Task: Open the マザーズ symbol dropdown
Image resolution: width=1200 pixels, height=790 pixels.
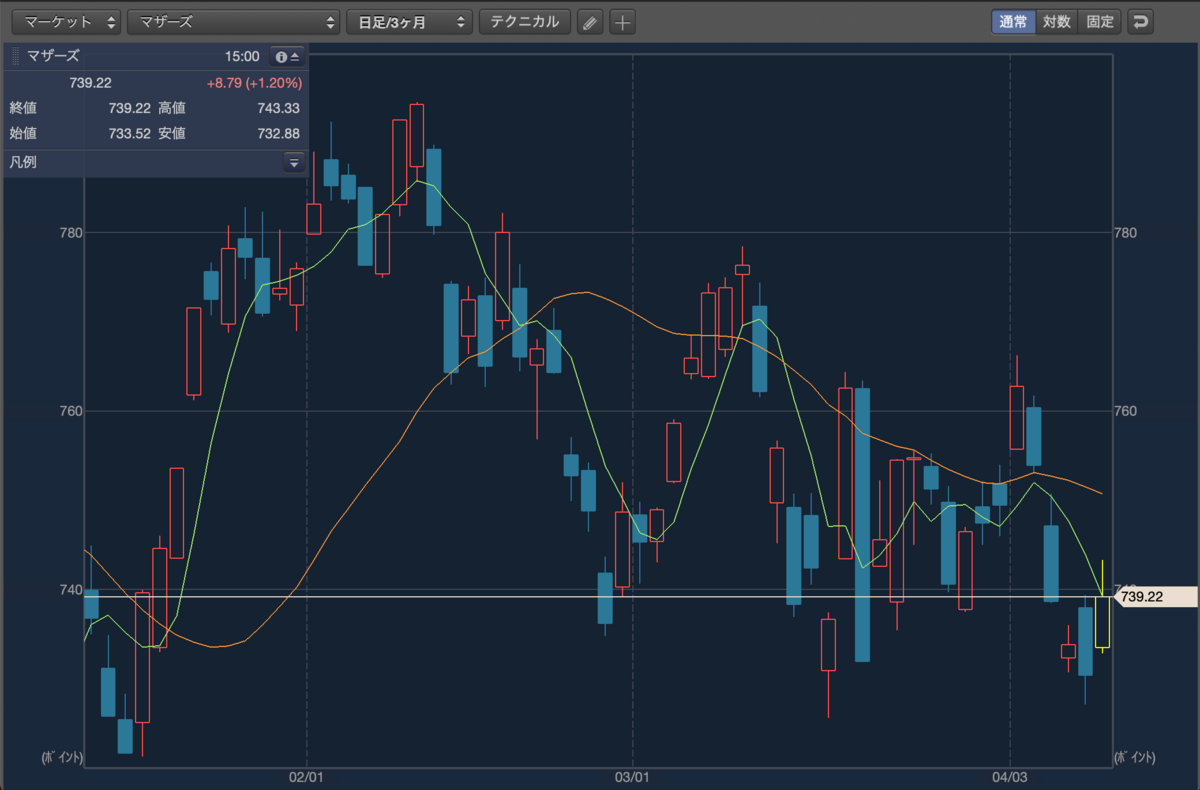Action: coord(233,22)
